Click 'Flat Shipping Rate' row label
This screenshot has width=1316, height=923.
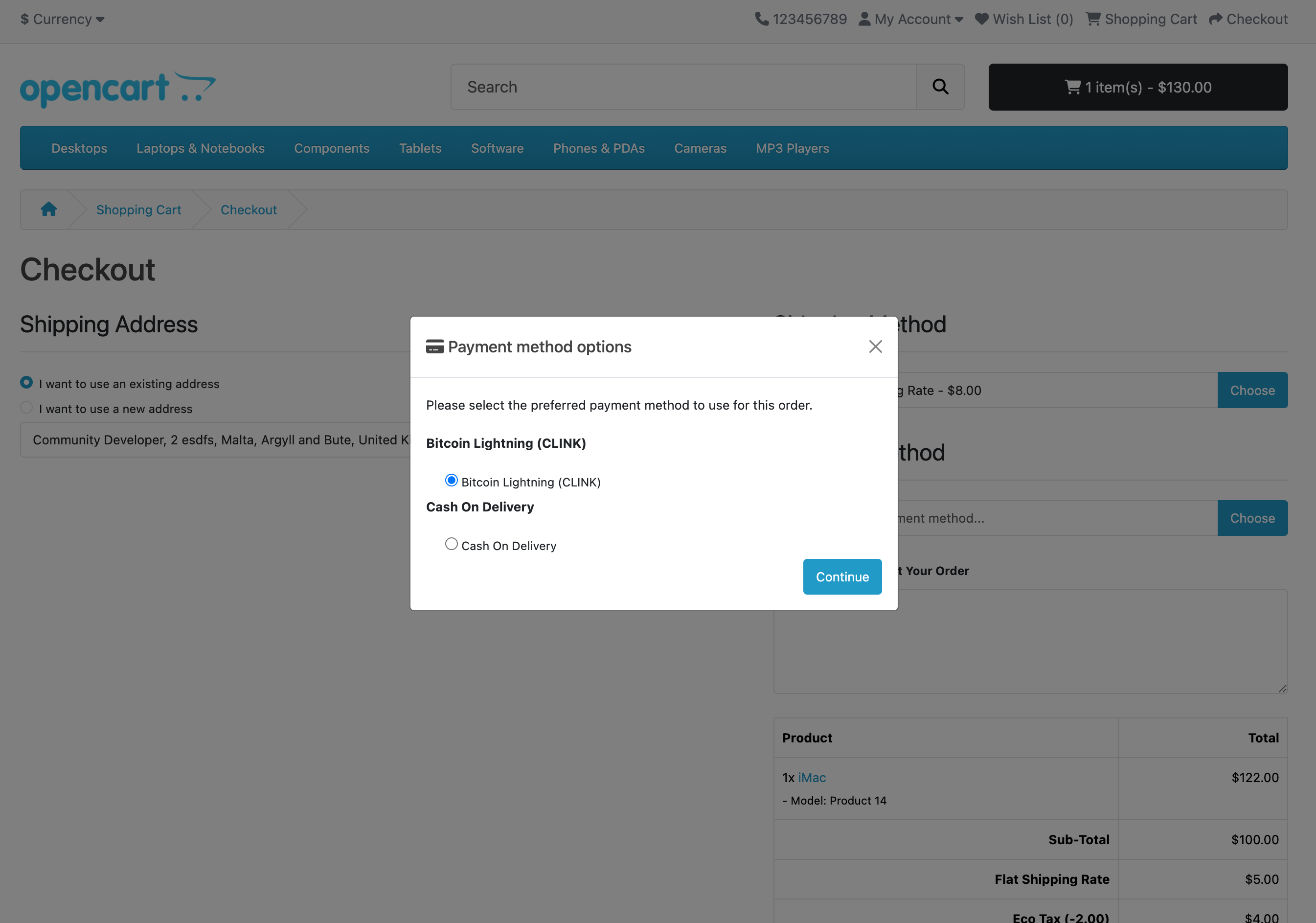tap(1052, 879)
